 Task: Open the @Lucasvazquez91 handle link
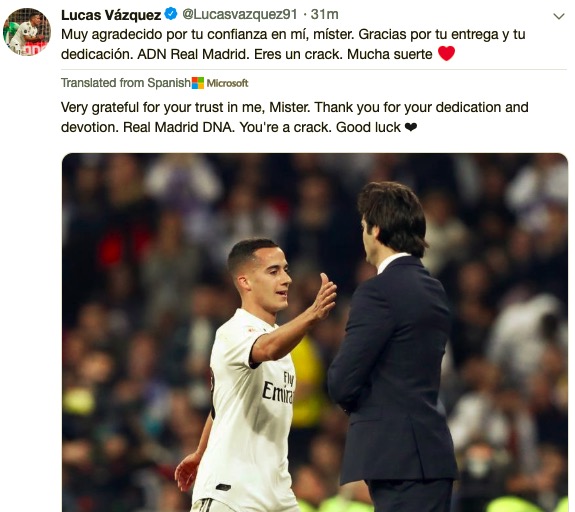(x=239, y=15)
